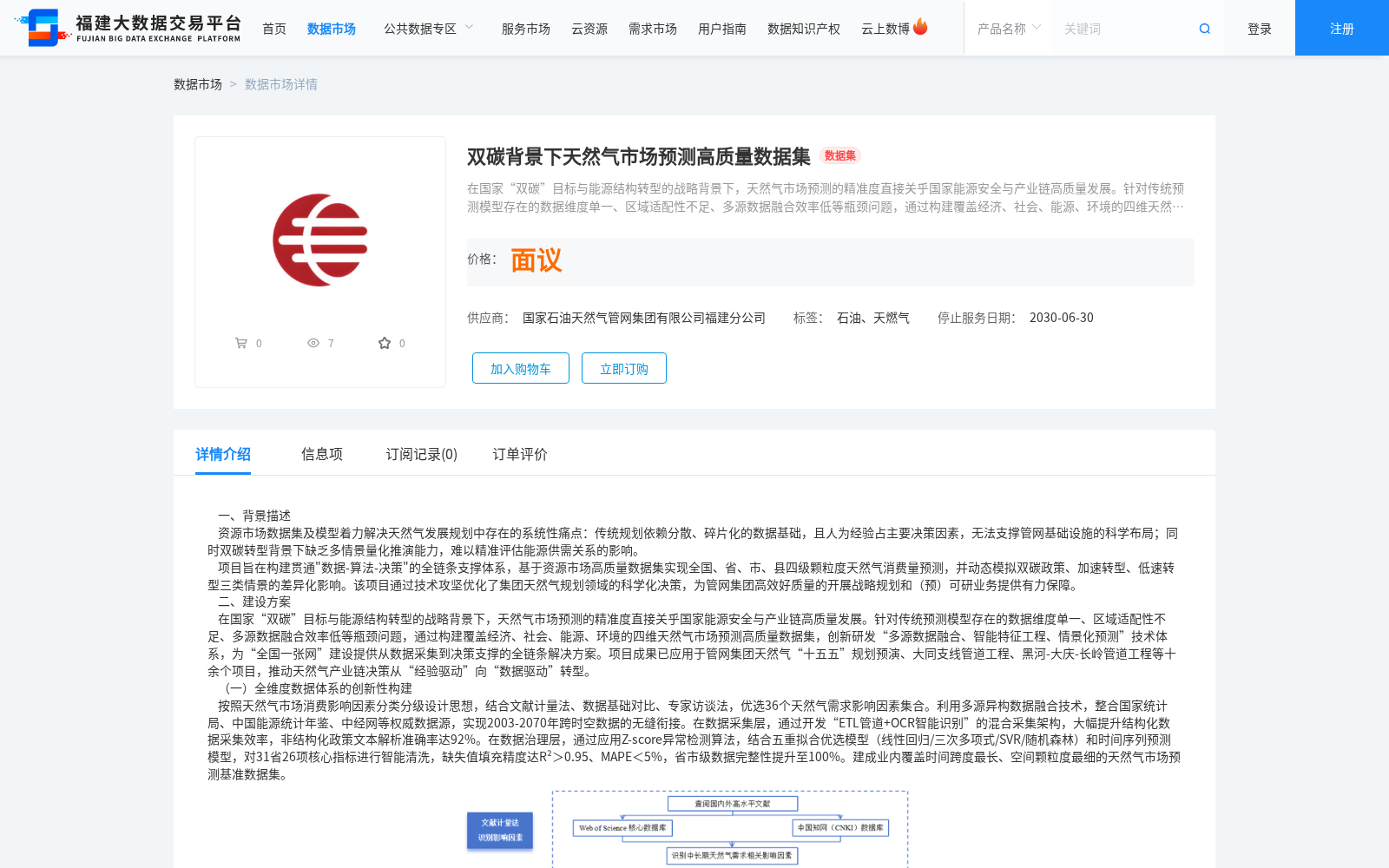Click the flowchart diagram image

click(x=688, y=829)
